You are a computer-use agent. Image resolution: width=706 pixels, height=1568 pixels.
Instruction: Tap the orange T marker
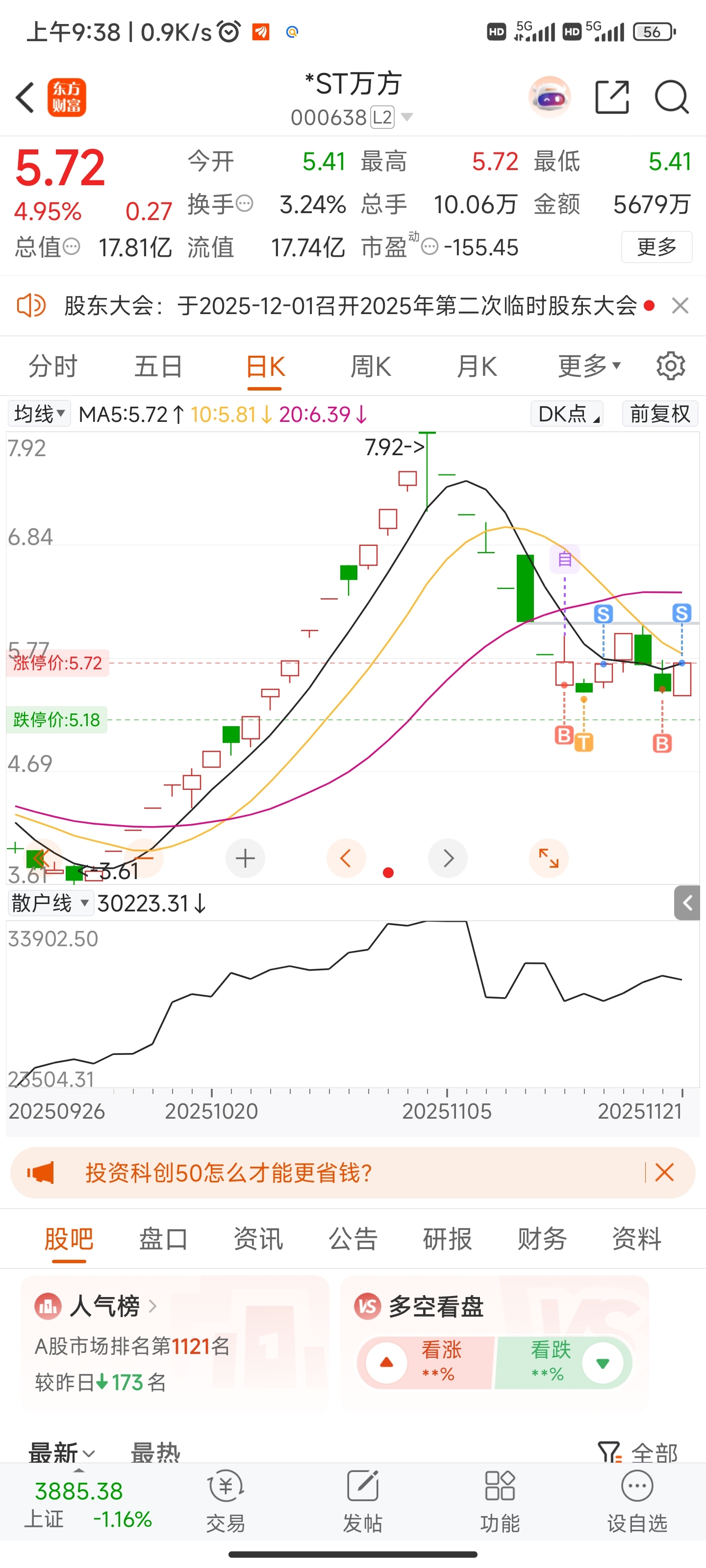click(583, 743)
